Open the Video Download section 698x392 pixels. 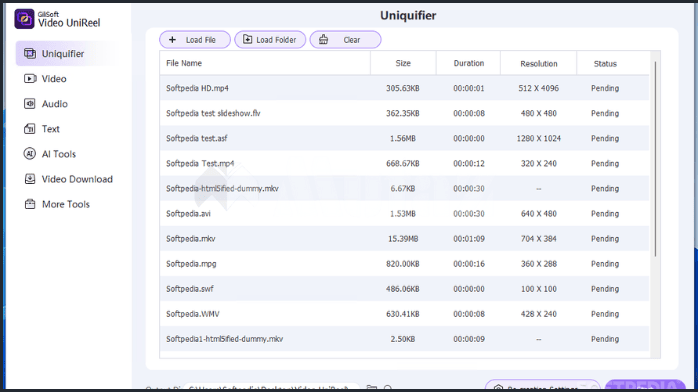68,179
